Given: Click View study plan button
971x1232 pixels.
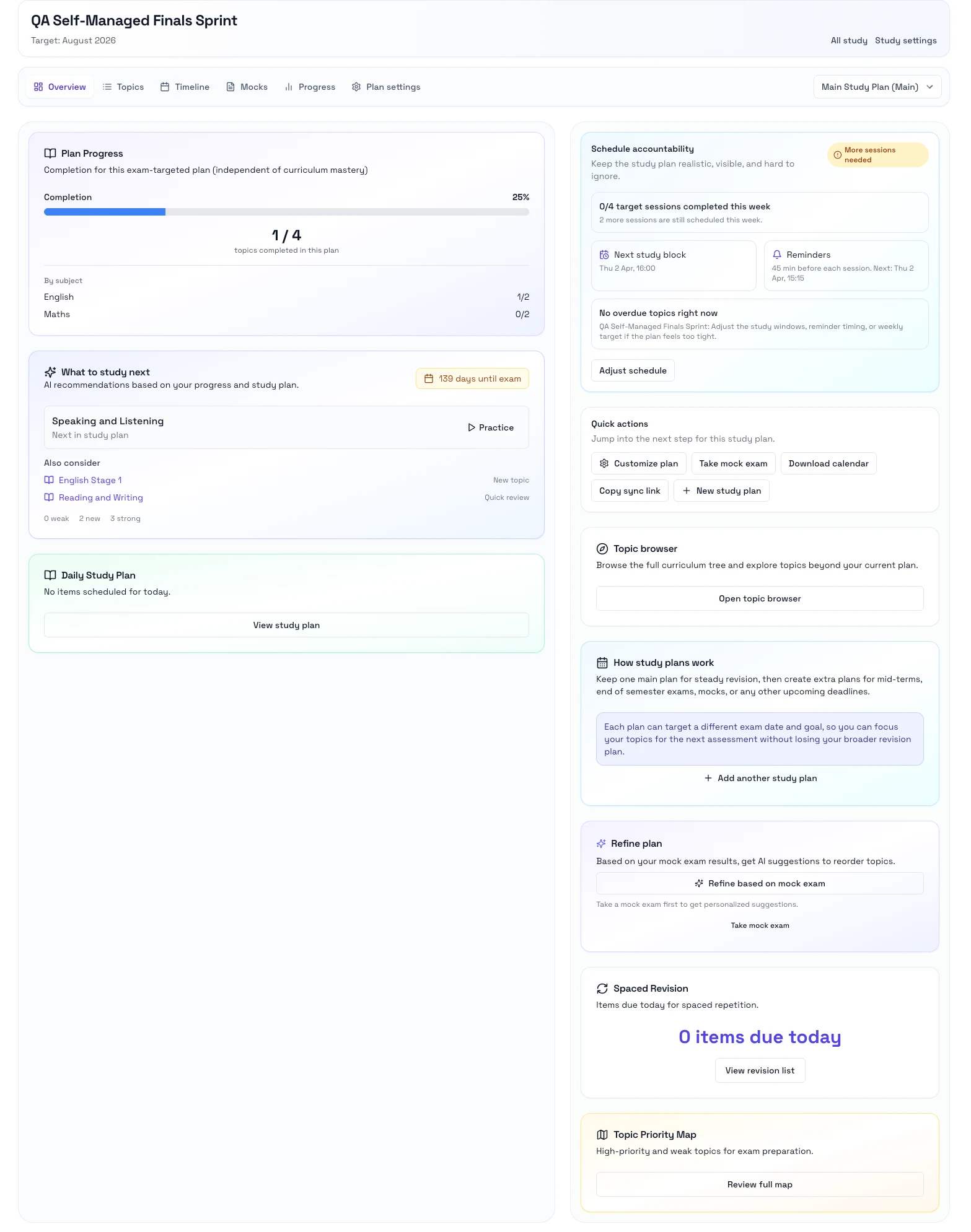Looking at the screenshot, I should (x=286, y=625).
